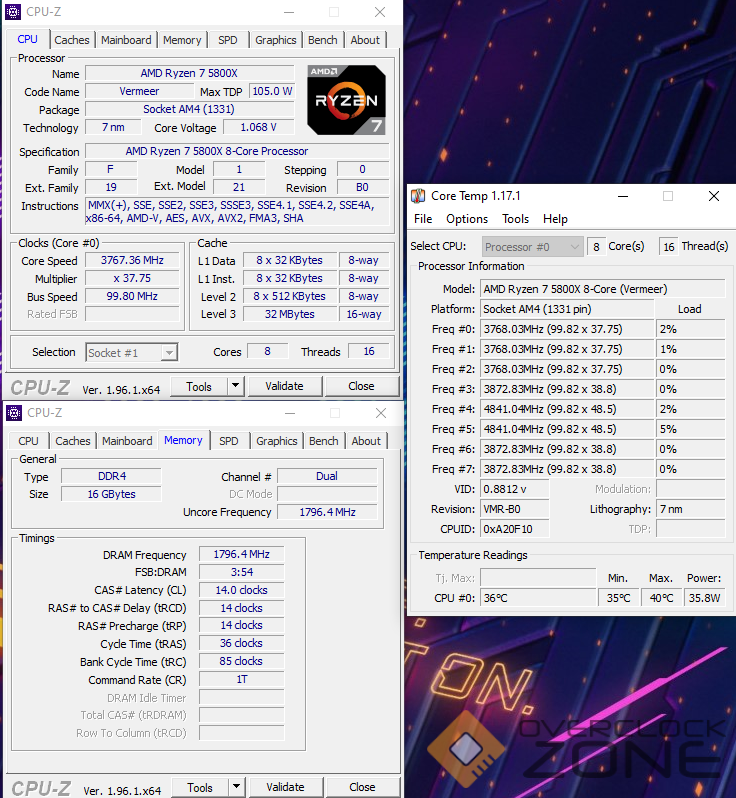Switch to Caches tab in upper CPU-Z window
The width and height of the screenshot is (736, 798).
[x=72, y=40]
